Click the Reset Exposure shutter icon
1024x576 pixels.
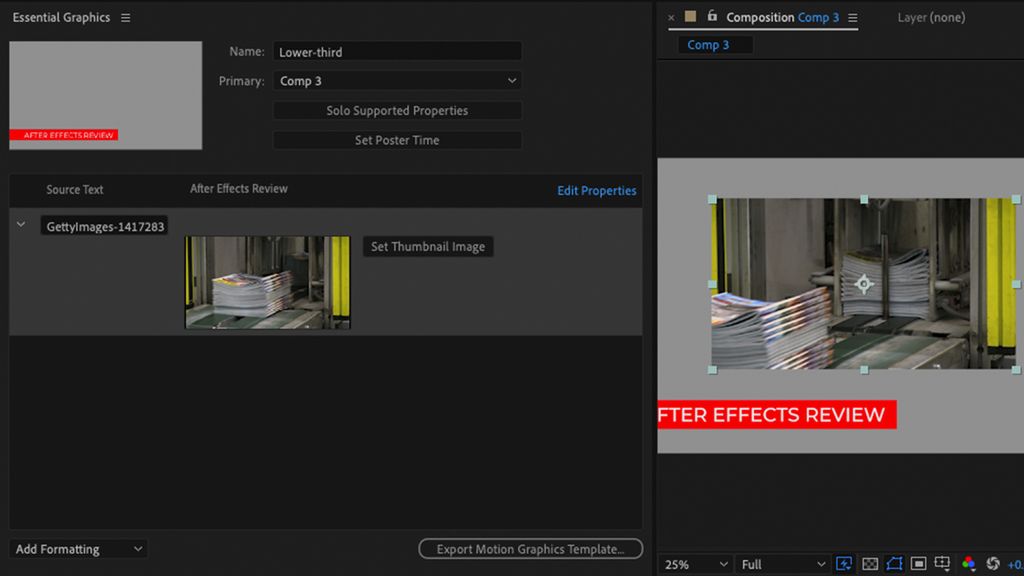pos(993,563)
